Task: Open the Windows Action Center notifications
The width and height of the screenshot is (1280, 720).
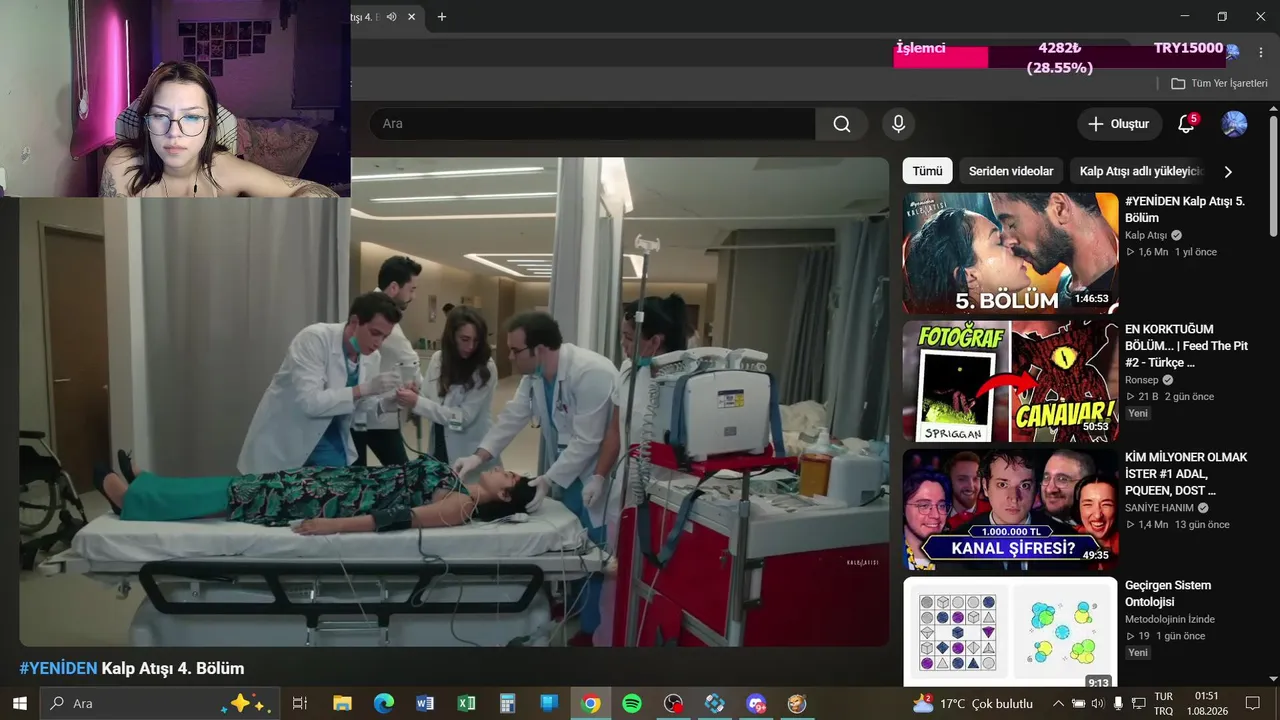Action: [x=1253, y=704]
